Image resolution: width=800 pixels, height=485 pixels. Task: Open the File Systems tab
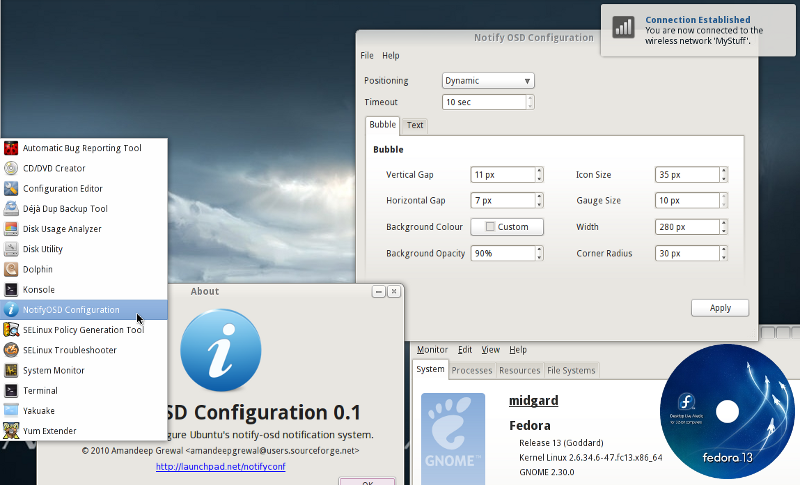[571, 370]
